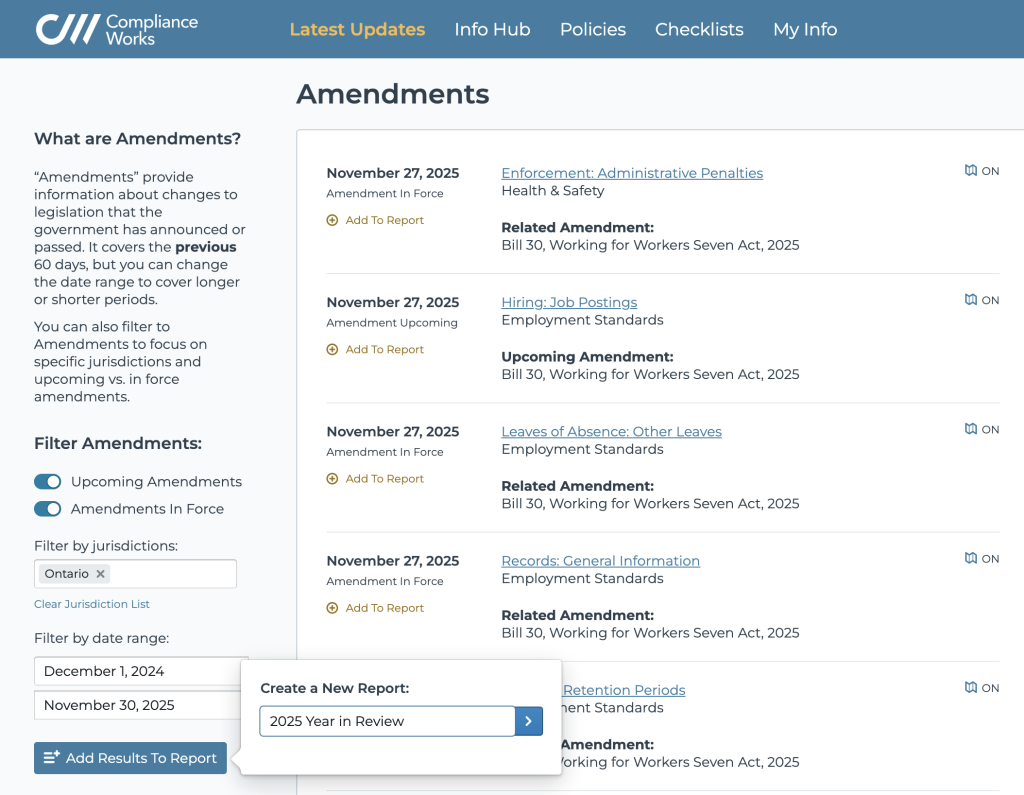The width and height of the screenshot is (1024, 795).
Task: Click Add To Report under Records: General Information
Action: 375,607
